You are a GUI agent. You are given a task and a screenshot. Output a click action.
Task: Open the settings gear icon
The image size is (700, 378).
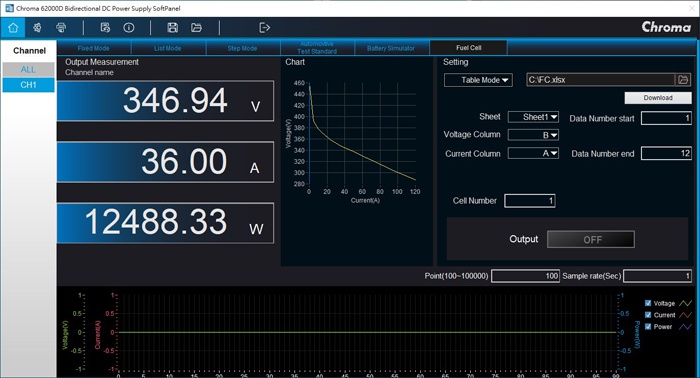coord(37,28)
